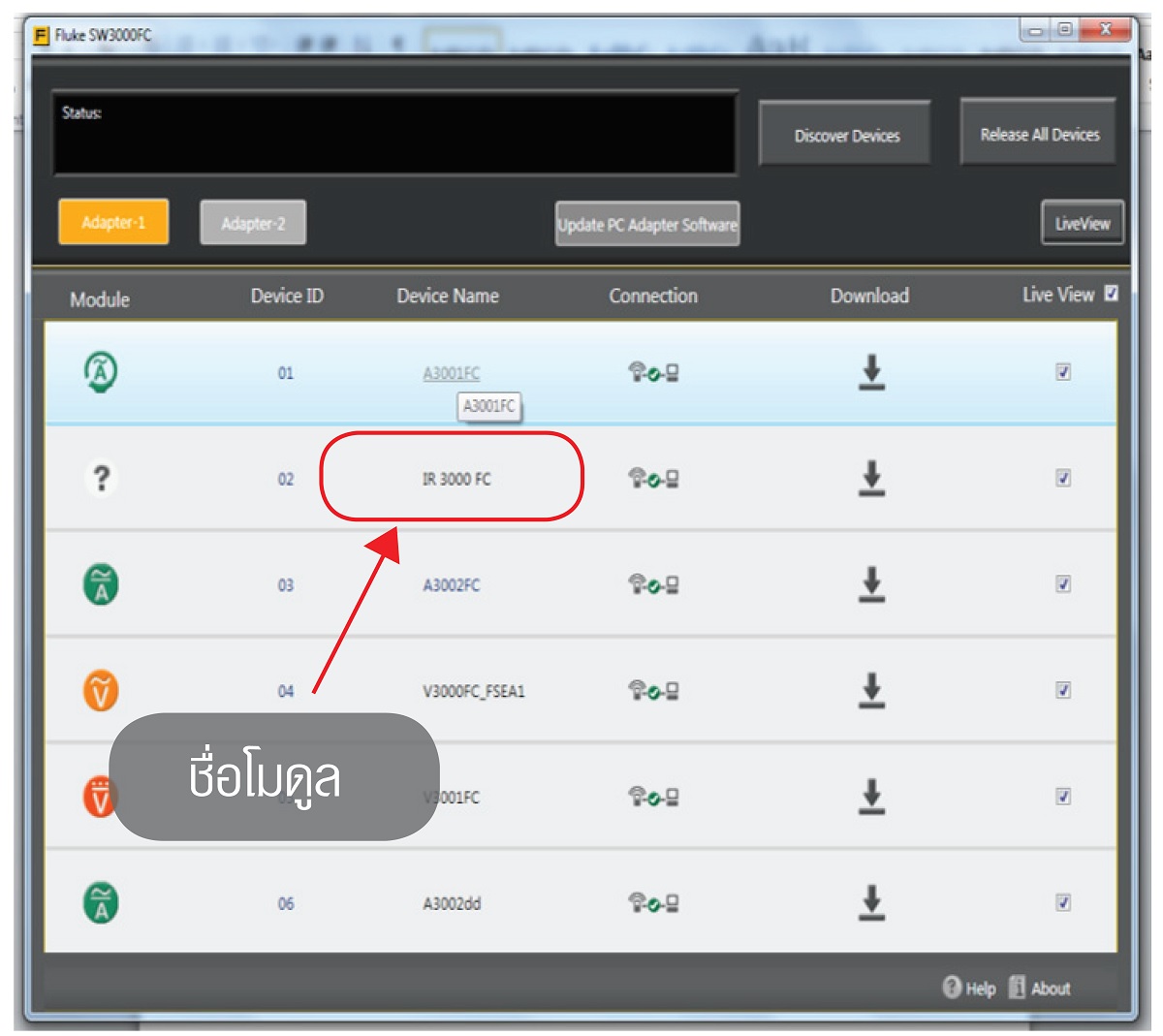Download data from device A3001FC

point(871,372)
